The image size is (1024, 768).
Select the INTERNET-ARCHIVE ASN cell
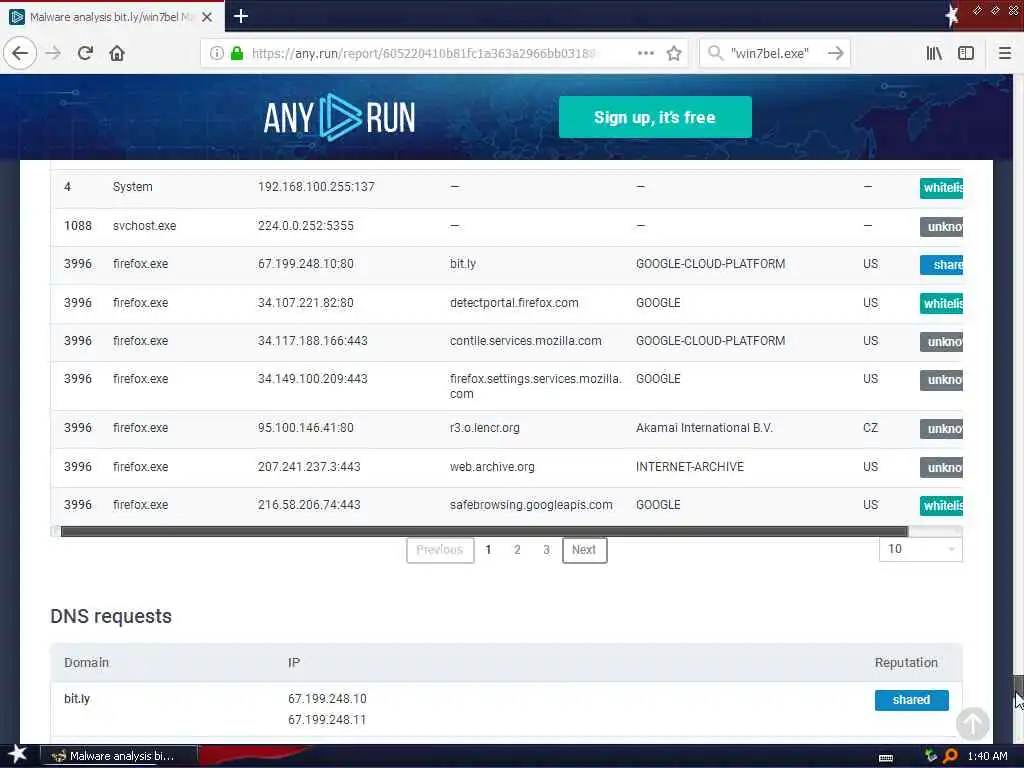click(690, 467)
